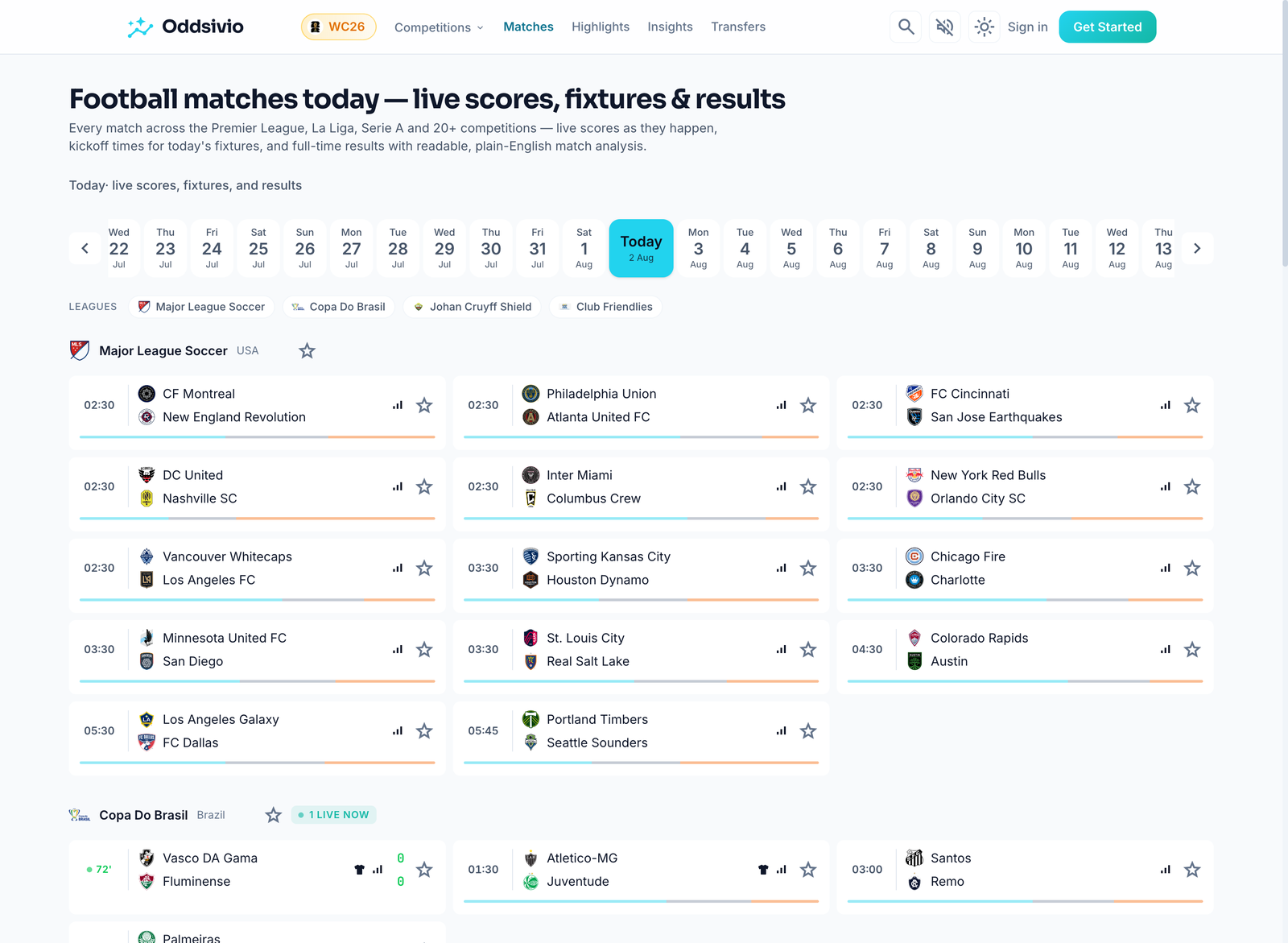Select Today 2 Aug date
The width and height of the screenshot is (1288, 943).
pos(641,248)
